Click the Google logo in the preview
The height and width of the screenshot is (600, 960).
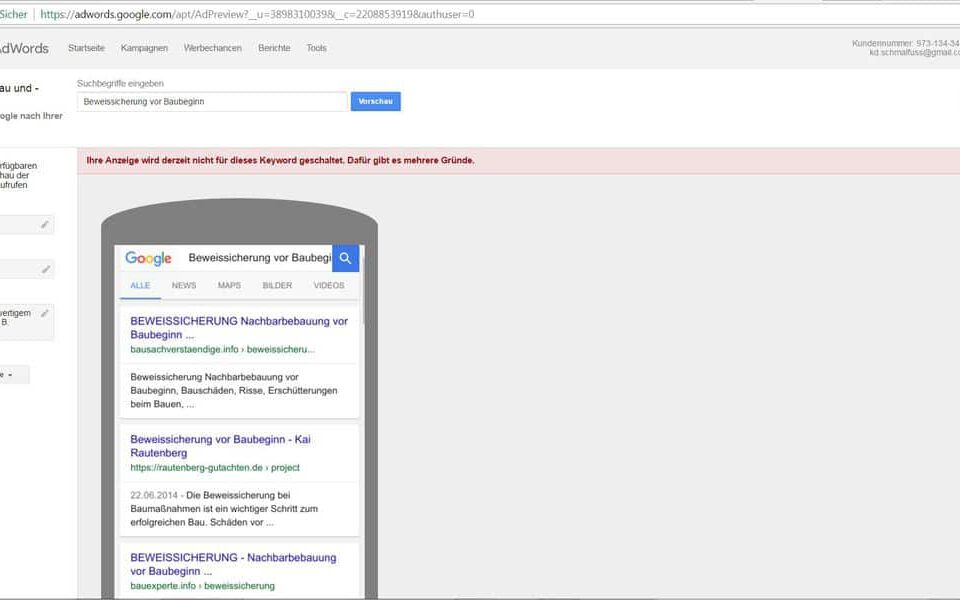click(x=148, y=258)
